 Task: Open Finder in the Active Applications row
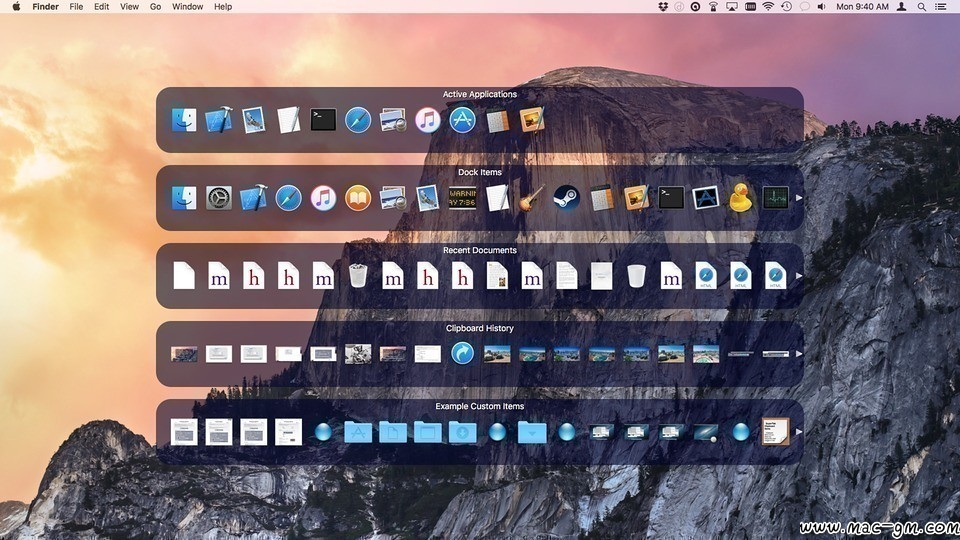[184, 120]
